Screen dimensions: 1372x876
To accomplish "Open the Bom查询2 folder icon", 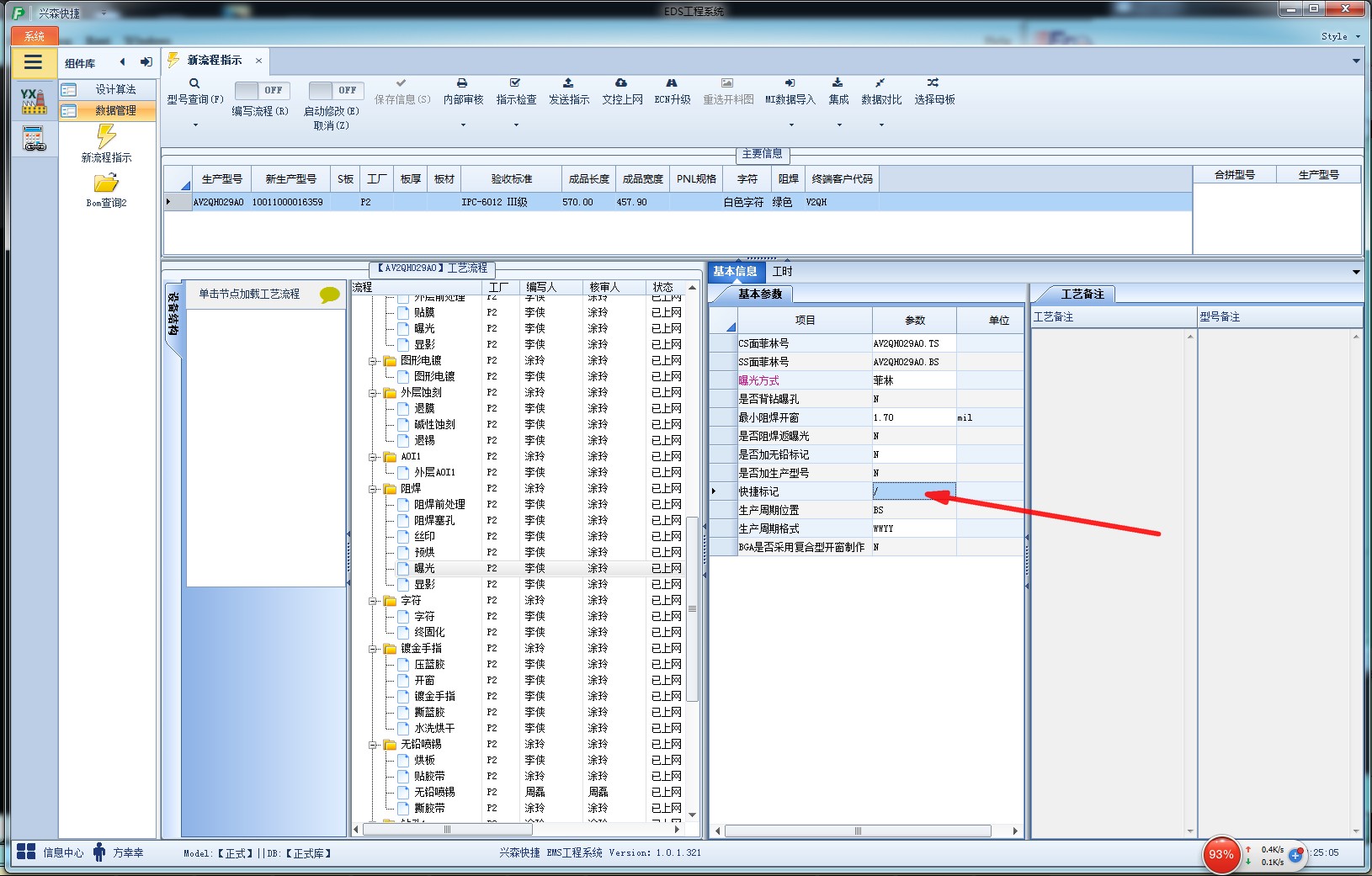I will coord(106,183).
